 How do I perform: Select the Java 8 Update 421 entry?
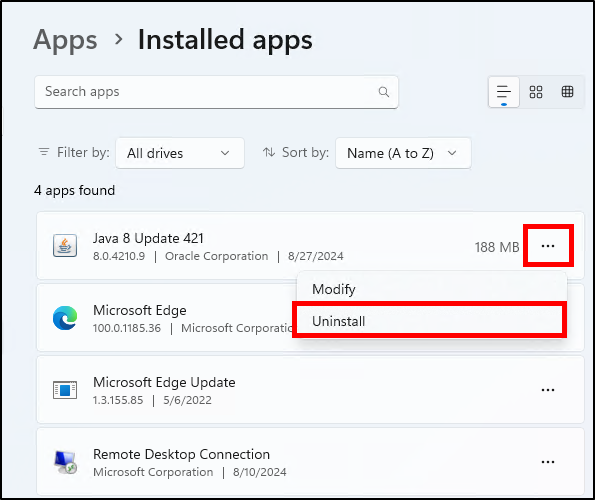coord(310,245)
